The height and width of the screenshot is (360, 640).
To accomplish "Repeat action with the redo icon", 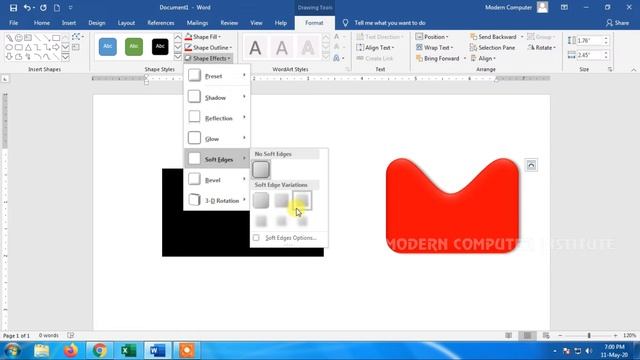I will [43, 7].
